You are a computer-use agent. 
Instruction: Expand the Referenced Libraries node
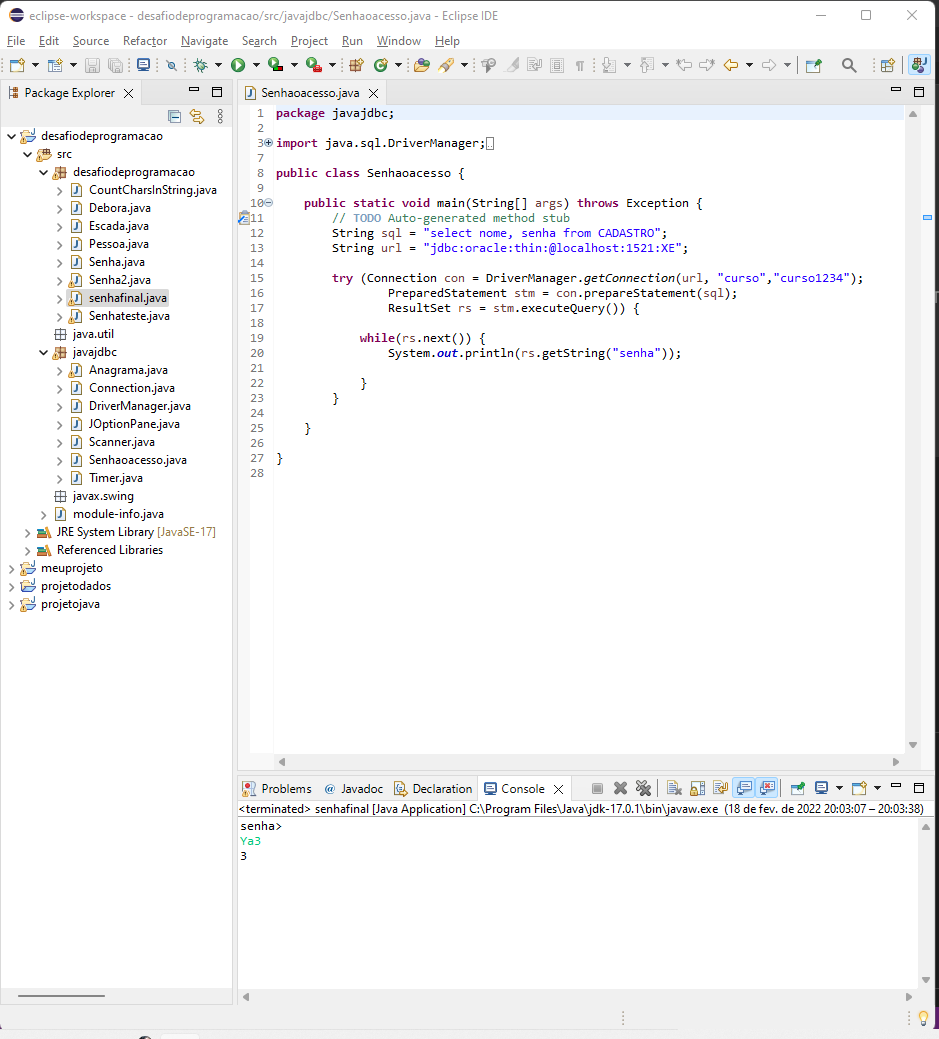pos(27,551)
